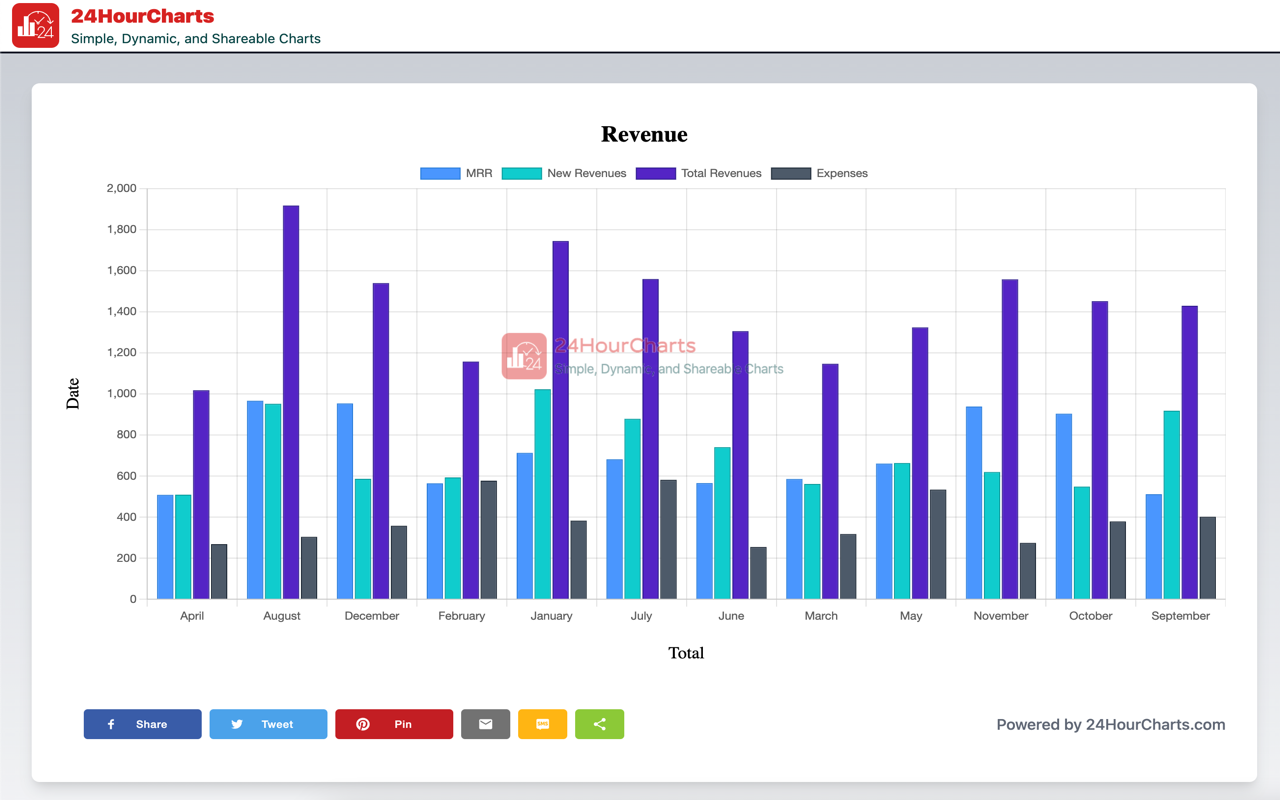This screenshot has height=800, width=1280.
Task: Share chart on Facebook
Action: pyautogui.click(x=142, y=724)
